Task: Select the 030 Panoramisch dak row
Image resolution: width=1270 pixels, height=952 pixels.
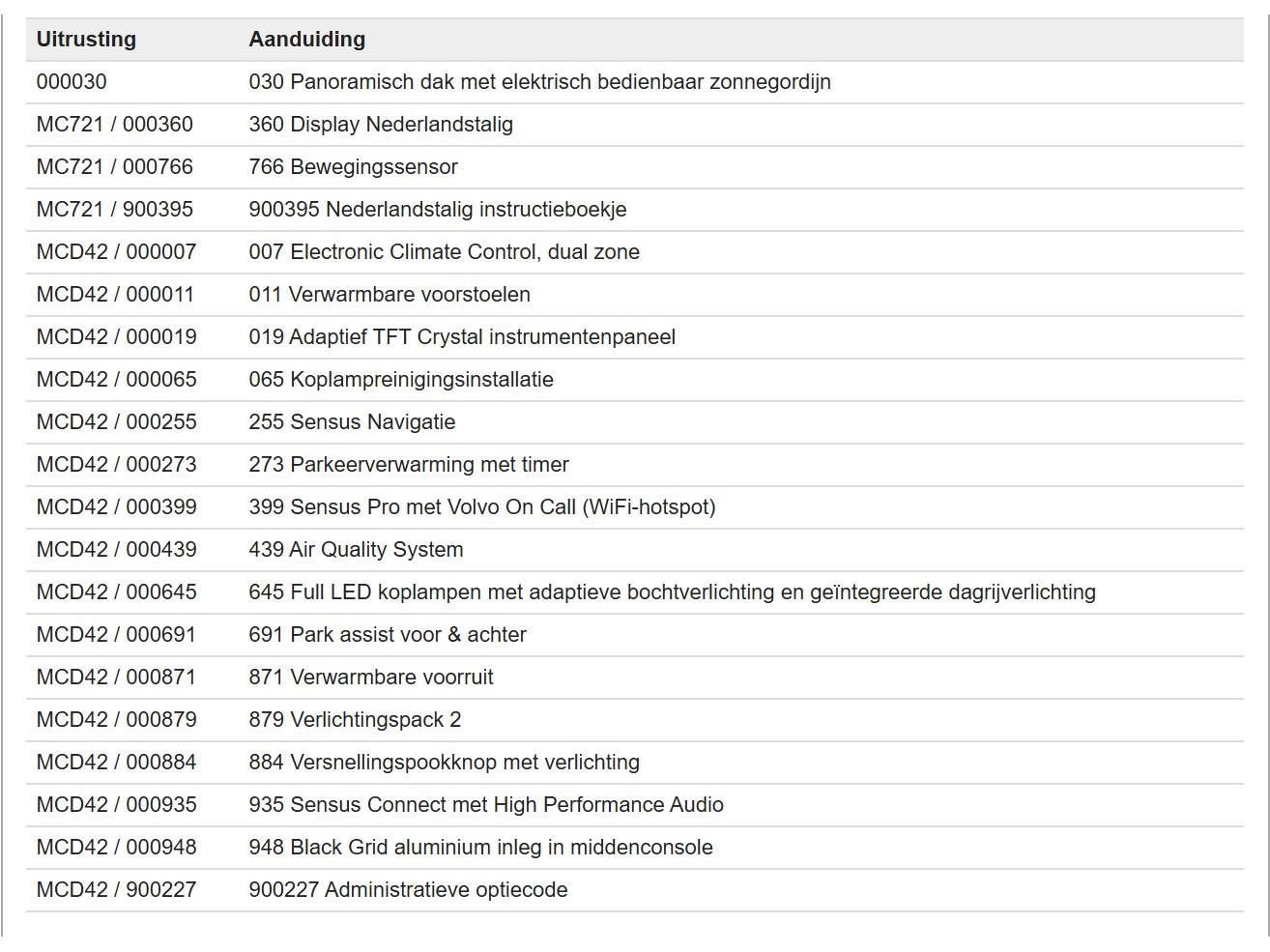Action: click(634, 82)
